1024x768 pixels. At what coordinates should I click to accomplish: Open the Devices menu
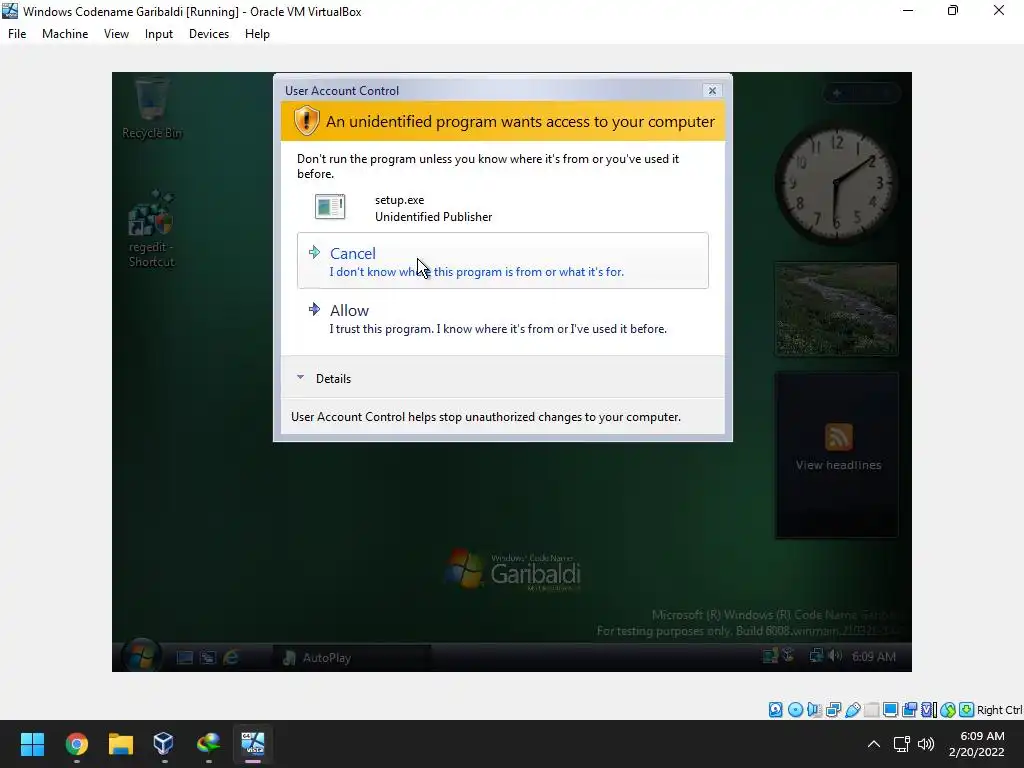(208, 34)
